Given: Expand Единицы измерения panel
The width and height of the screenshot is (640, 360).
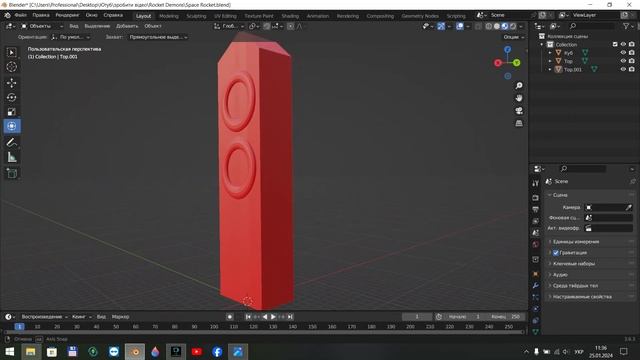Looking at the screenshot, I should click(x=591, y=242).
